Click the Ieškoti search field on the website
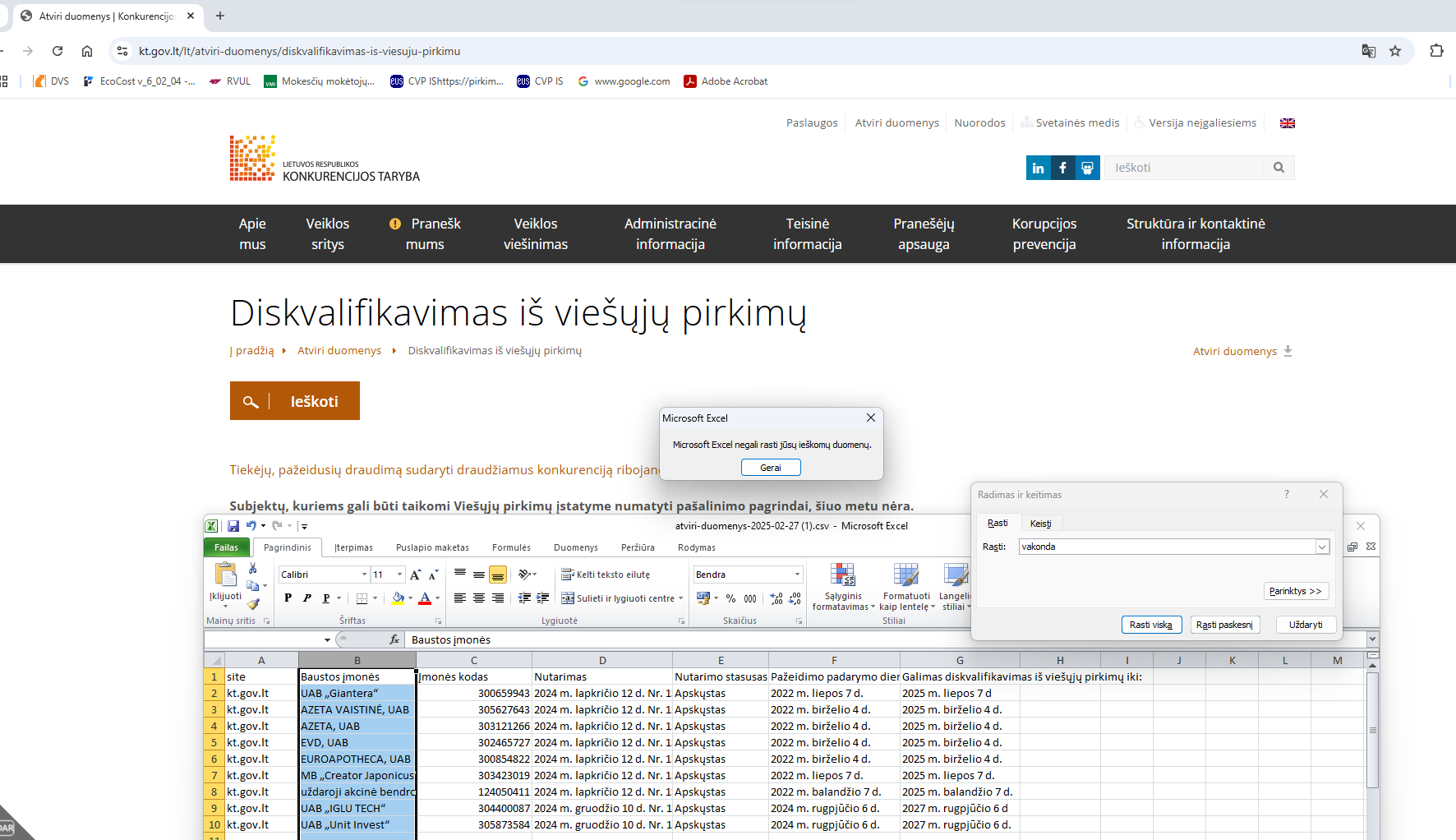Screen dimensions: 1456x840 pyautogui.click(x=1183, y=168)
